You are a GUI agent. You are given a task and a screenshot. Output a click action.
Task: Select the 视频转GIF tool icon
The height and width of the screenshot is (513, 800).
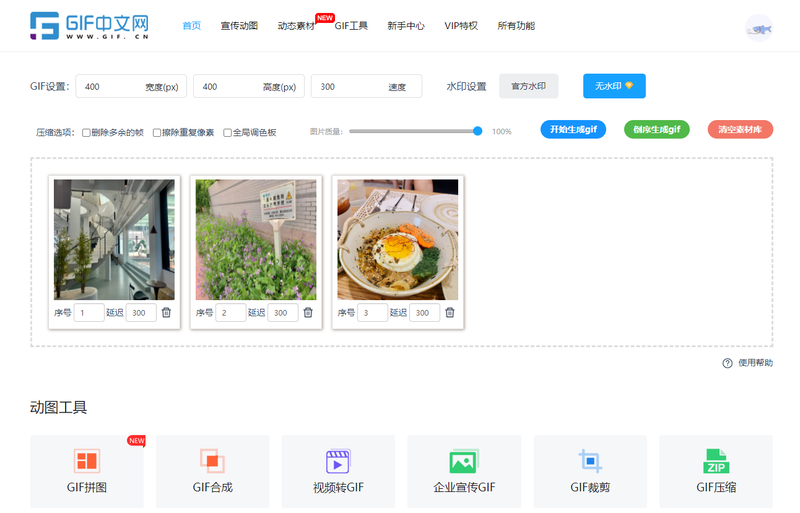tap(338, 461)
